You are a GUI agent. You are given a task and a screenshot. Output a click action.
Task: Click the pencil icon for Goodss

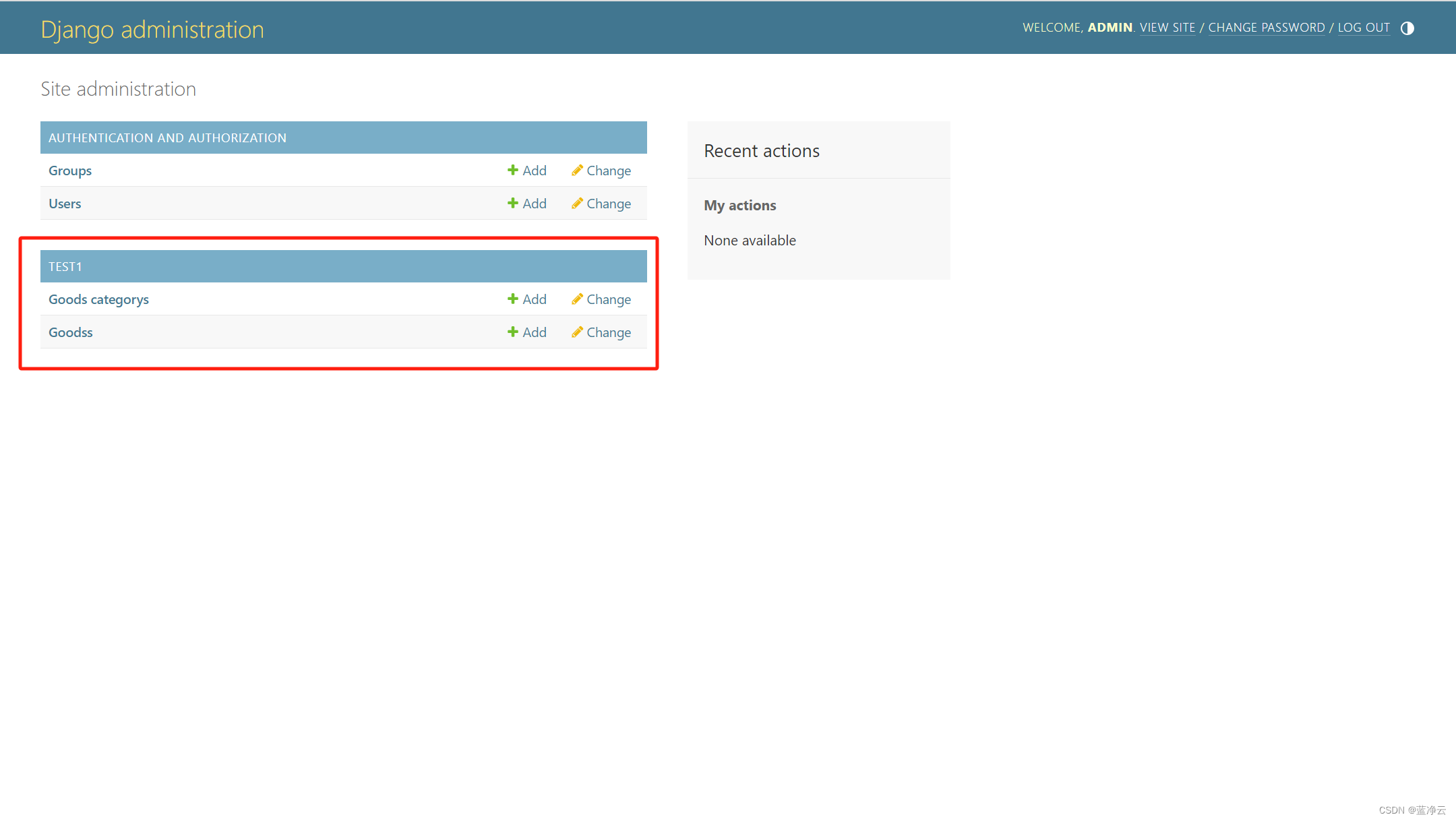(577, 332)
